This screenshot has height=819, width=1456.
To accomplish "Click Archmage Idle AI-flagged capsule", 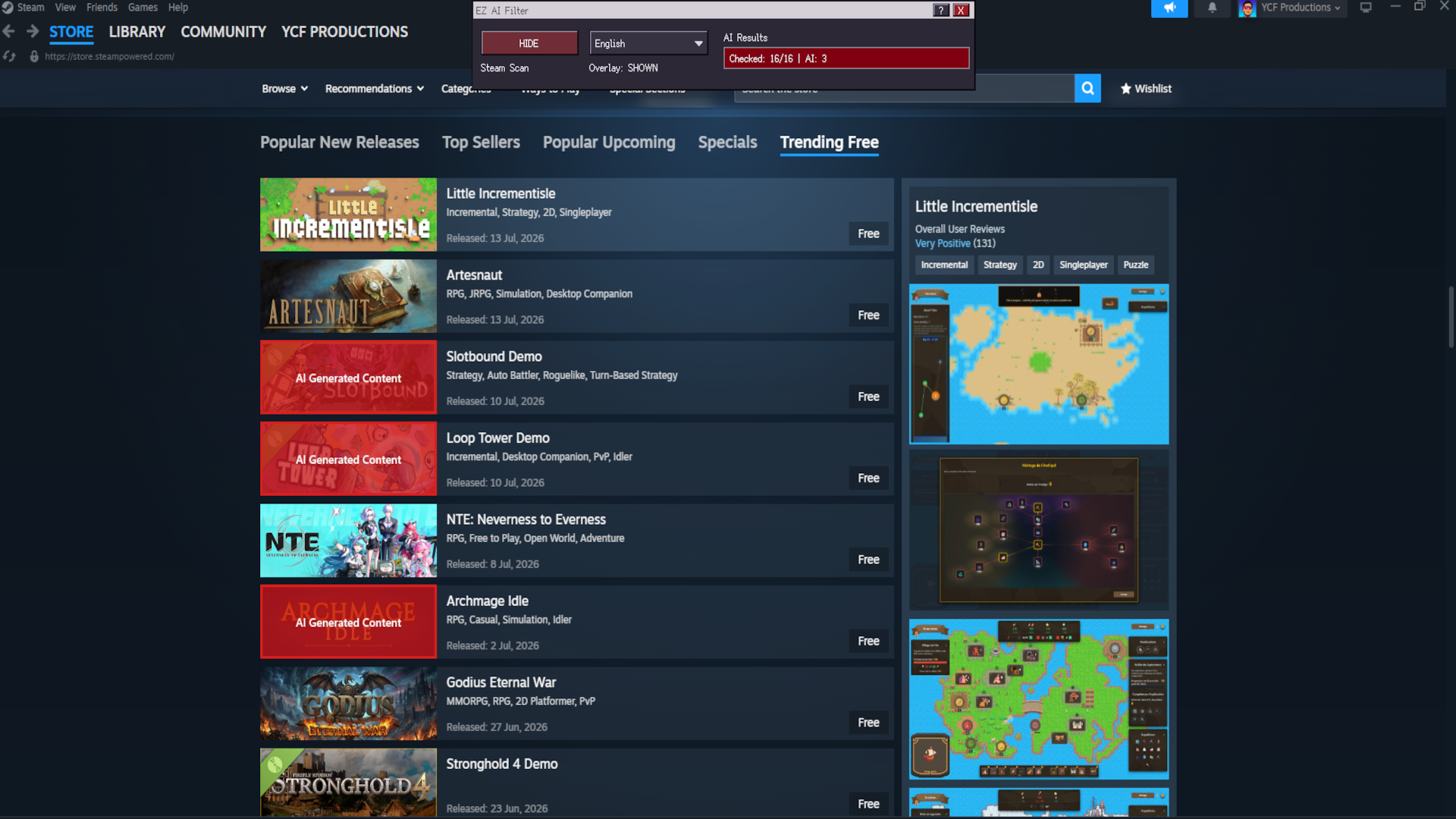I will click(349, 622).
